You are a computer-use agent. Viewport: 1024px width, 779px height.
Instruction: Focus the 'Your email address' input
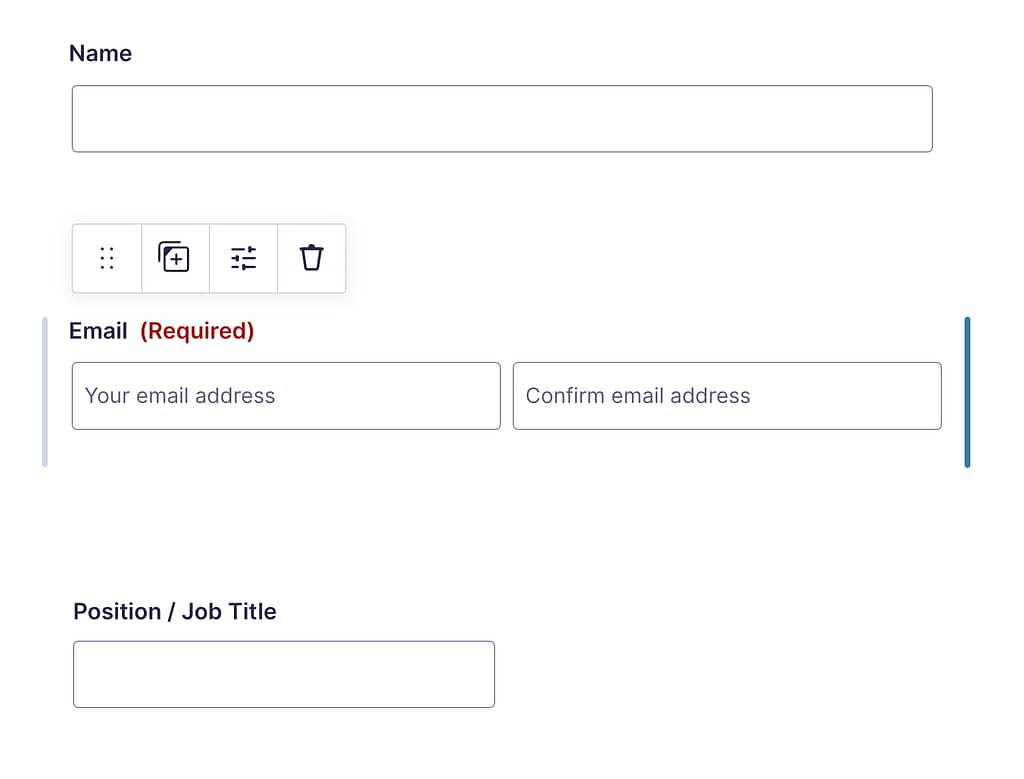(x=286, y=396)
